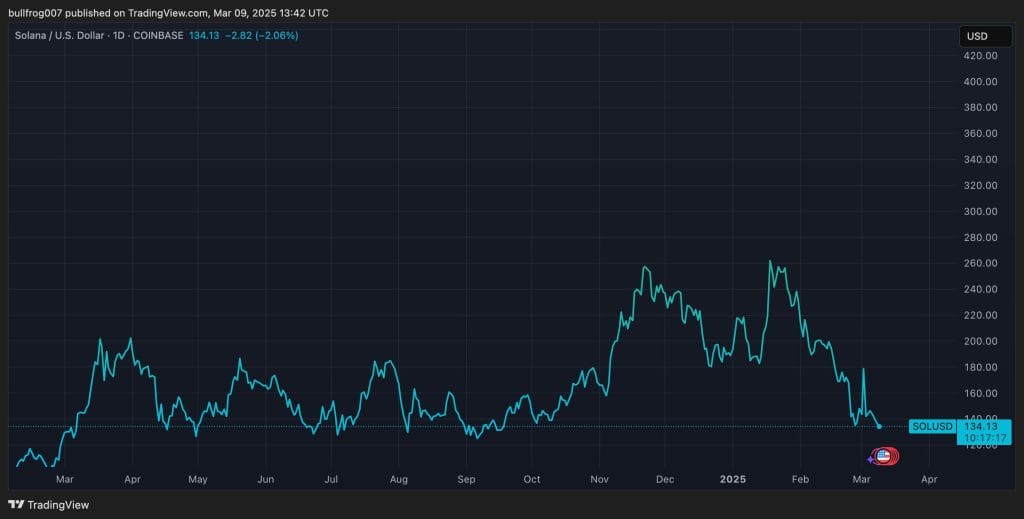Screen dimensions: 1024x519
Task: Click the 260.00 price axis label
Action: tap(980, 263)
